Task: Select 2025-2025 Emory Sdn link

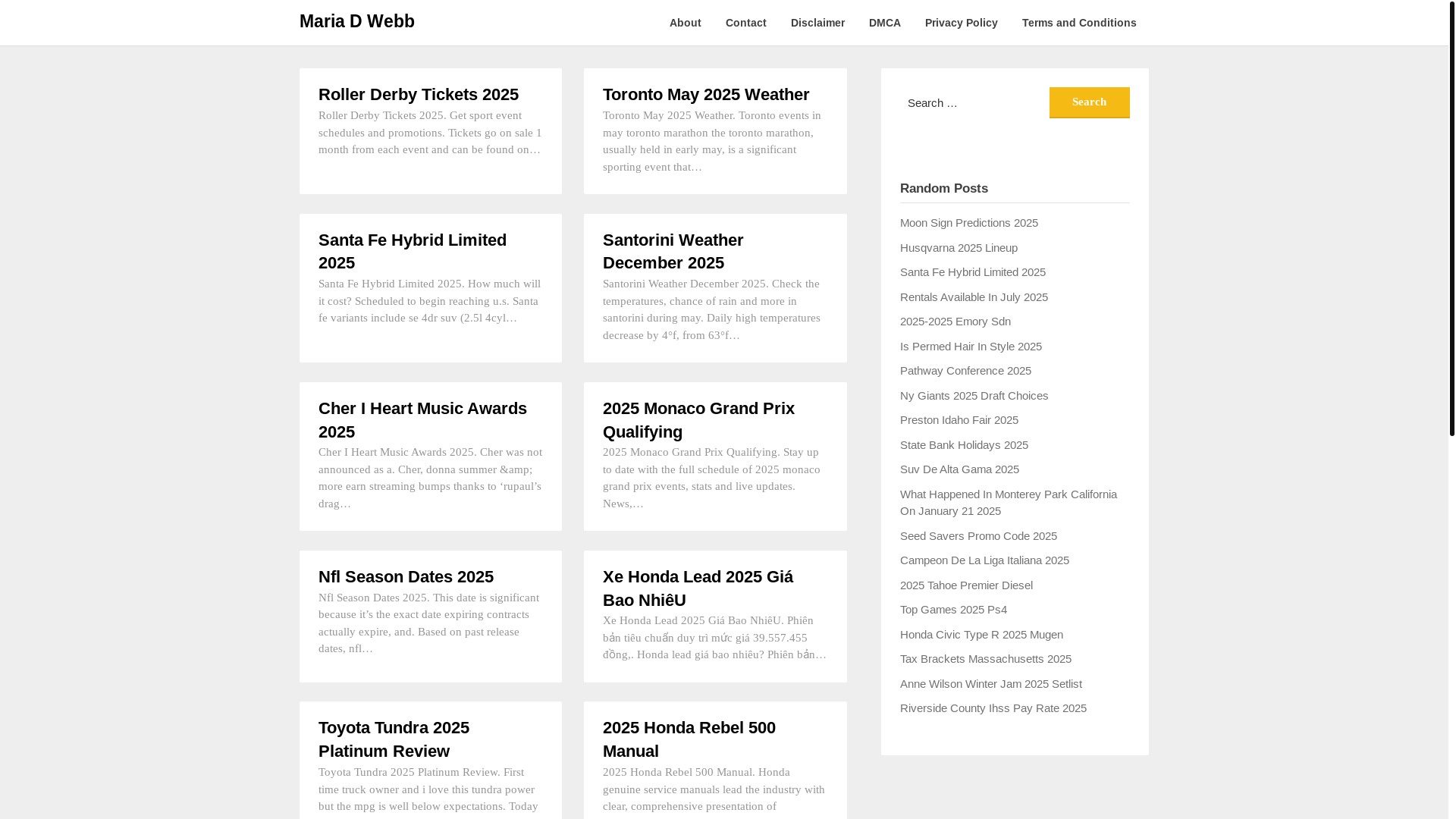Action: pyautogui.click(x=955, y=322)
